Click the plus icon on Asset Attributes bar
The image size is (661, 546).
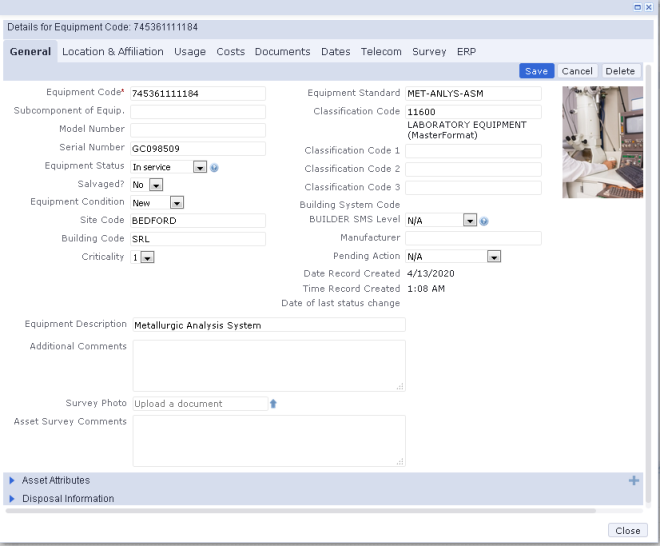click(634, 481)
